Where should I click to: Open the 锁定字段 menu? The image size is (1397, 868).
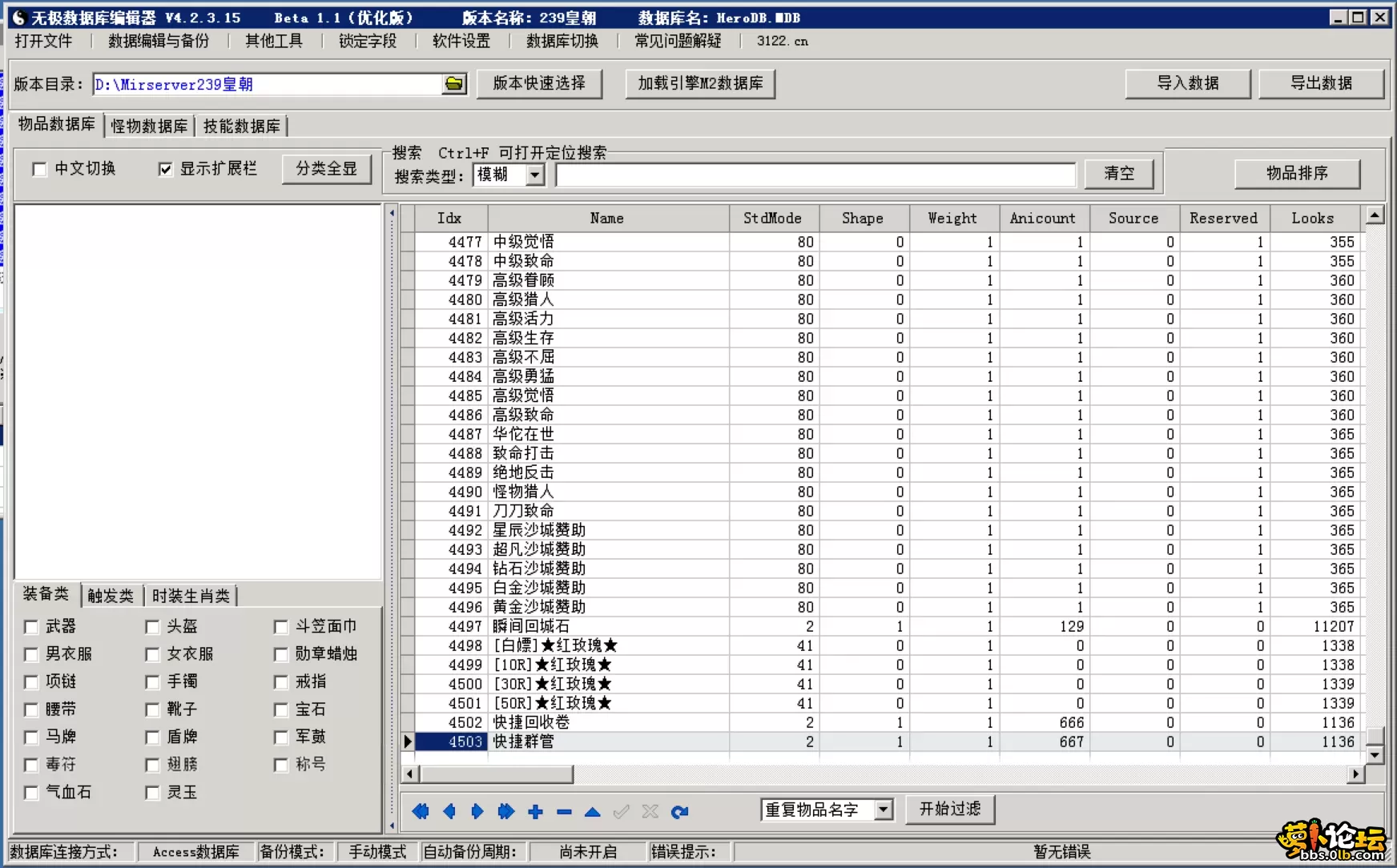368,41
